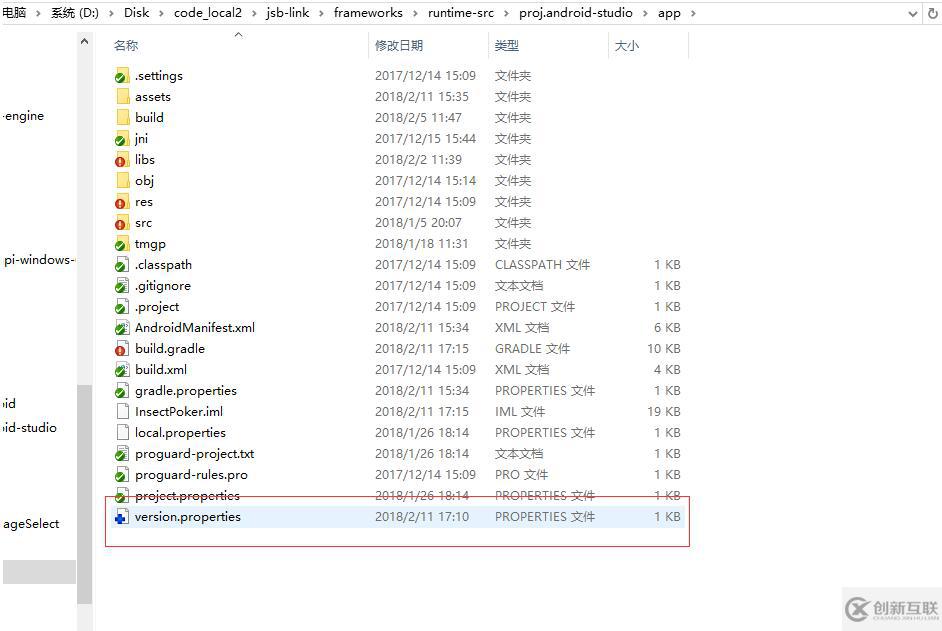Go to 'jsb-link' in the breadcrumb path
The image size is (942, 631).
tap(288, 13)
